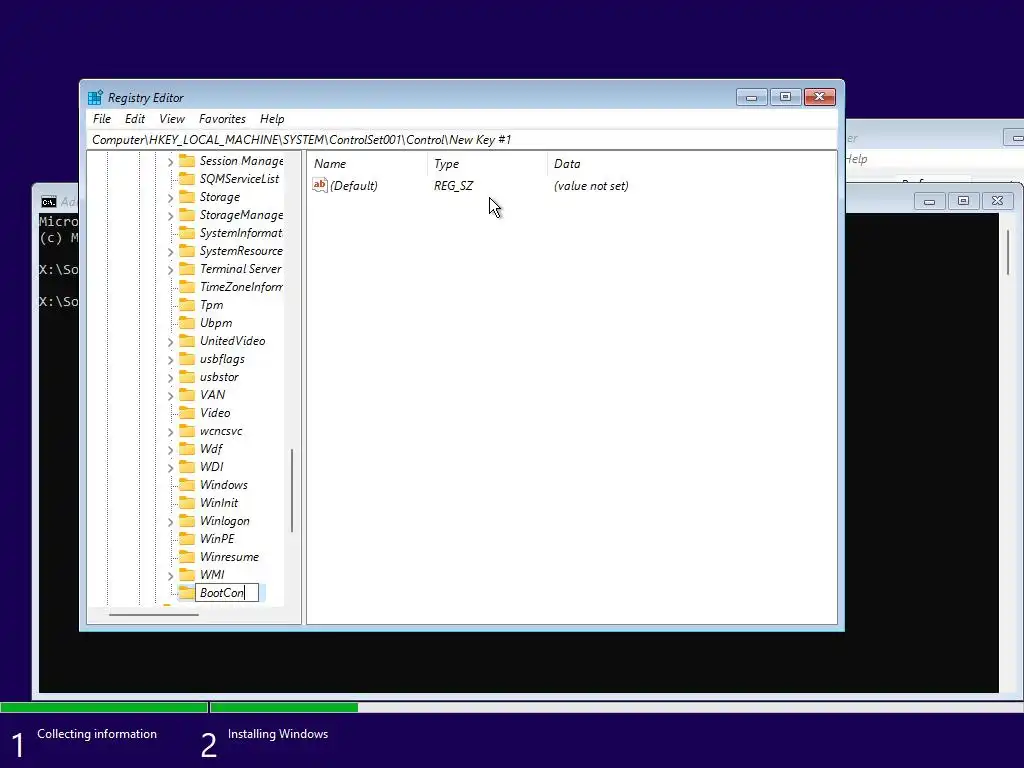
Task: Click the Session Manager folder icon
Action: click(187, 161)
